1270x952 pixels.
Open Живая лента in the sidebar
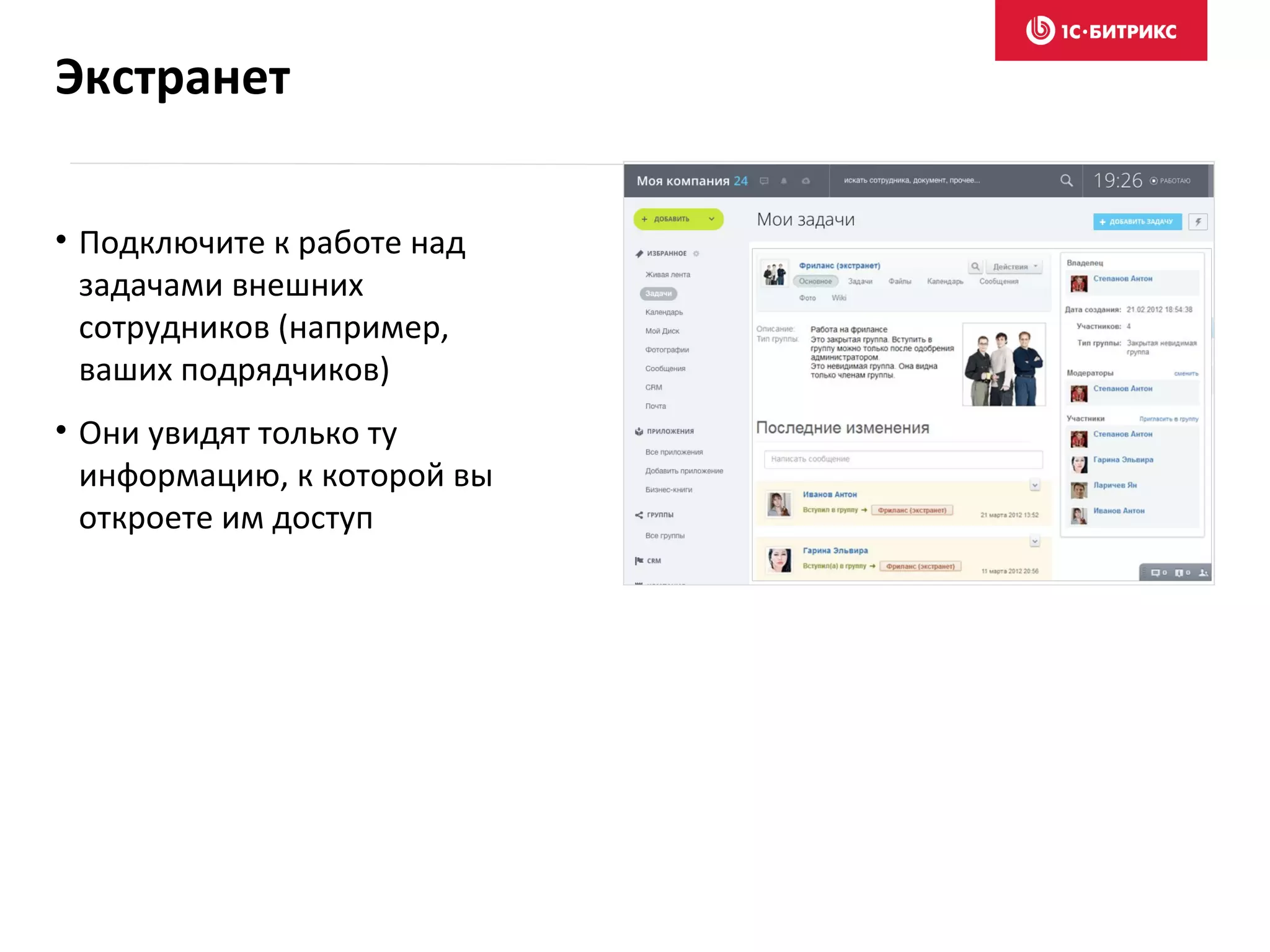pyautogui.click(x=667, y=275)
